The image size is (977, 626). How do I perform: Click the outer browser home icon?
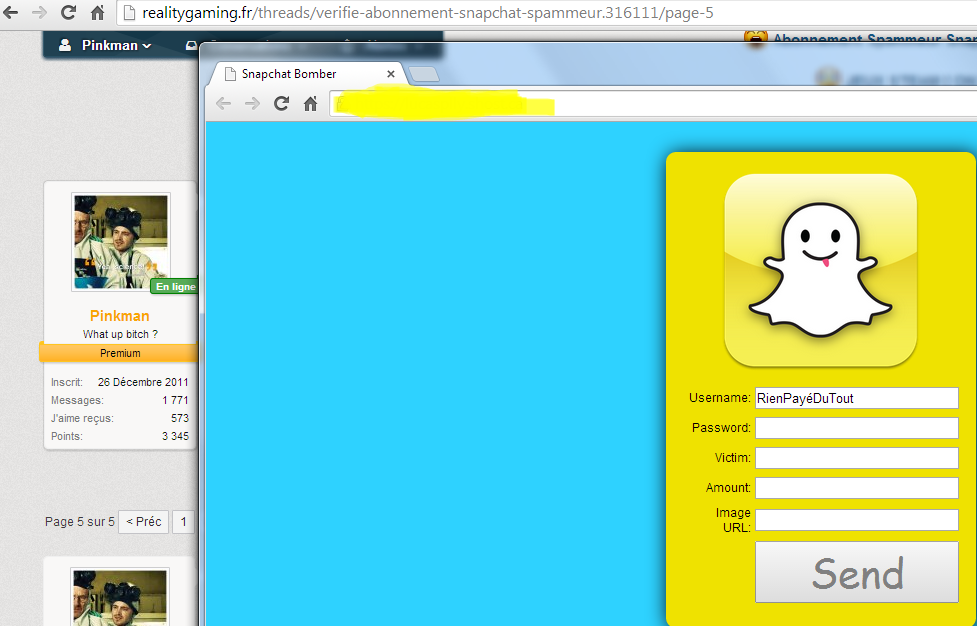[x=97, y=12]
